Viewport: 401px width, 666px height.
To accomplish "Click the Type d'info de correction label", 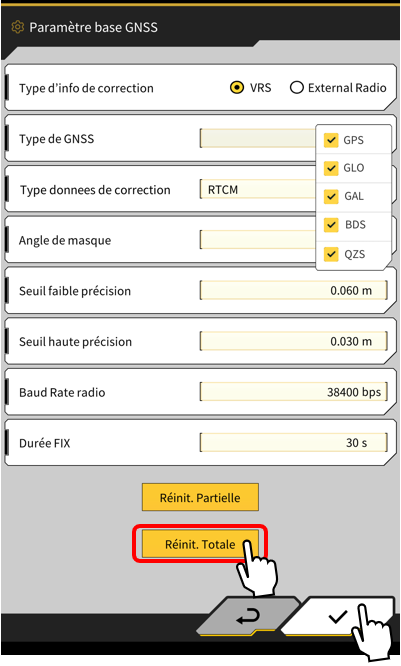I will point(86,88).
